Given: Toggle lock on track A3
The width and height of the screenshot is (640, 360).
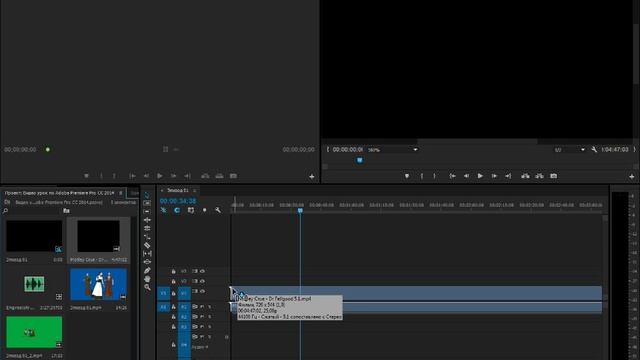Looking at the screenshot, I should tap(173, 327).
